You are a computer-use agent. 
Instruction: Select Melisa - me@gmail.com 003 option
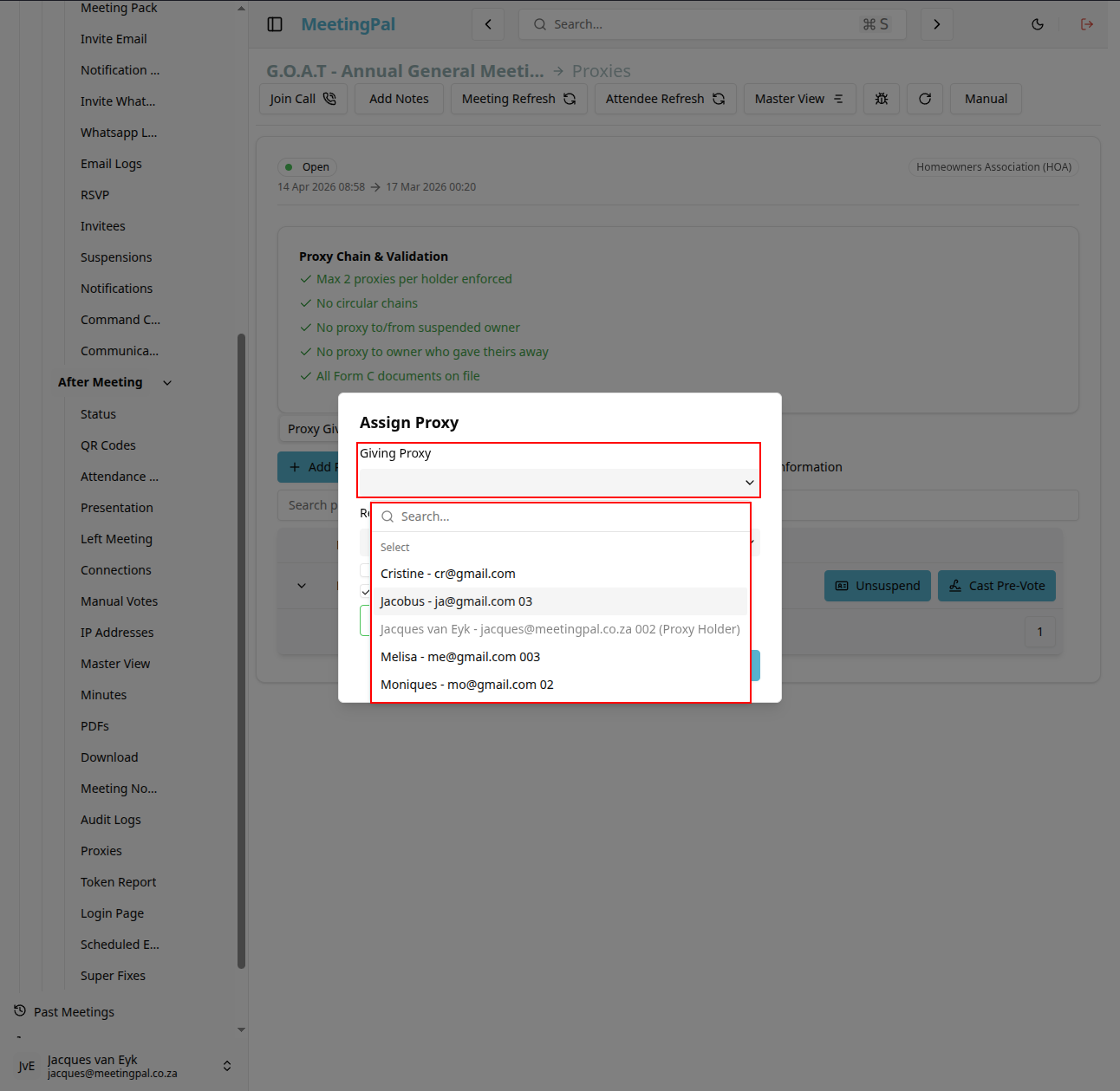coord(561,657)
